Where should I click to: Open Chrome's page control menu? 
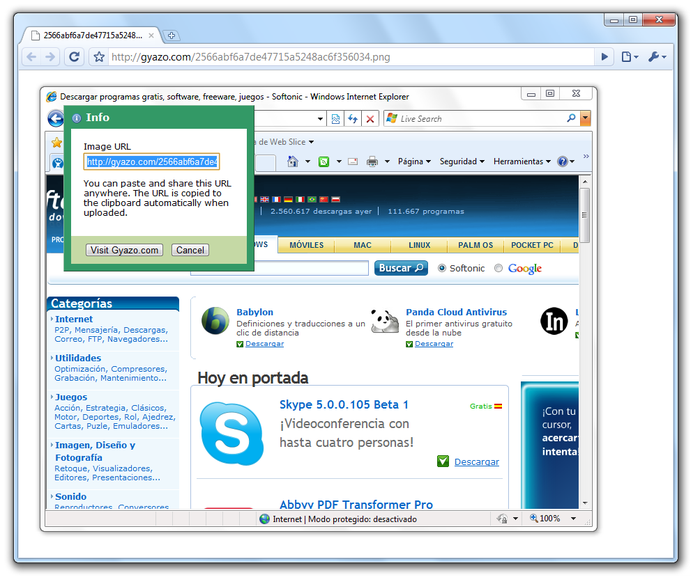pyautogui.click(x=629, y=57)
